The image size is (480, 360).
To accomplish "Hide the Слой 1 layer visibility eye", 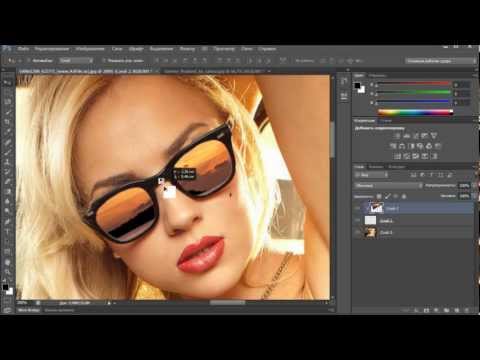I will pos(358,220).
